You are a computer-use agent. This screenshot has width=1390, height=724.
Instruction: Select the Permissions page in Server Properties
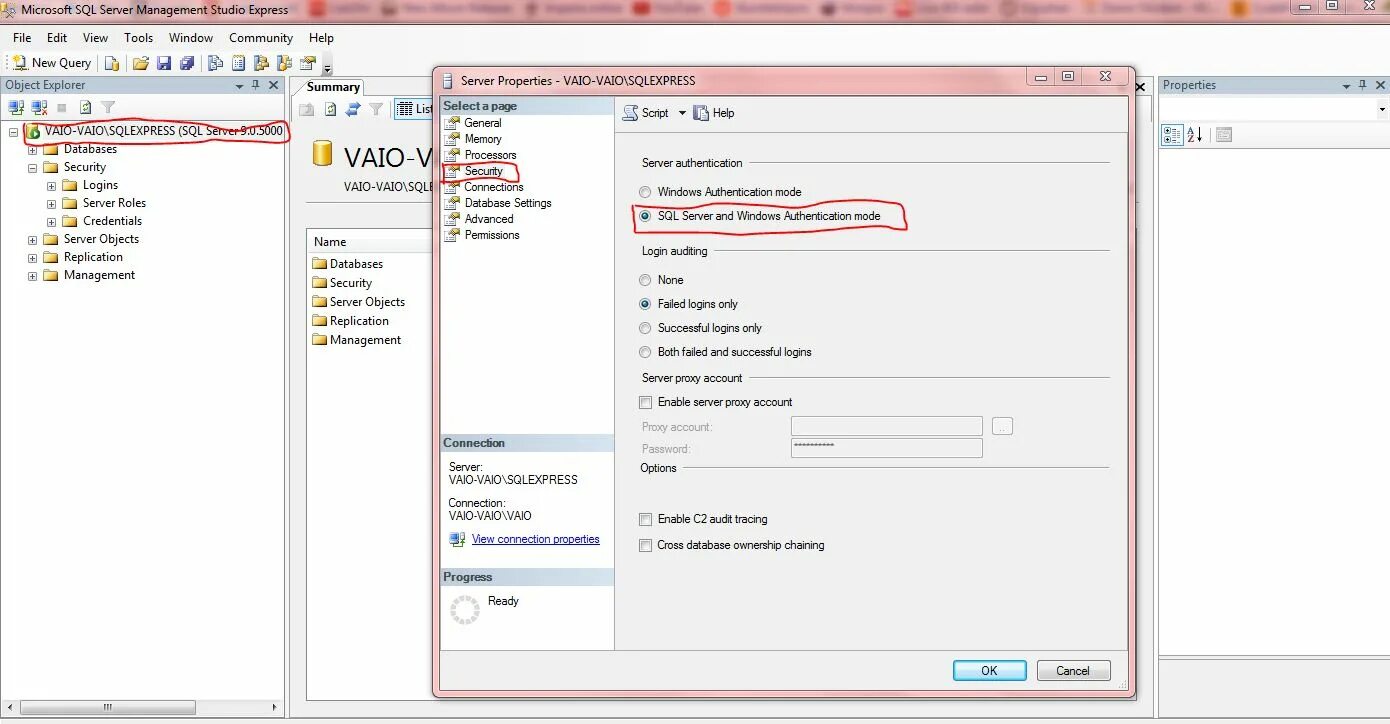point(492,235)
